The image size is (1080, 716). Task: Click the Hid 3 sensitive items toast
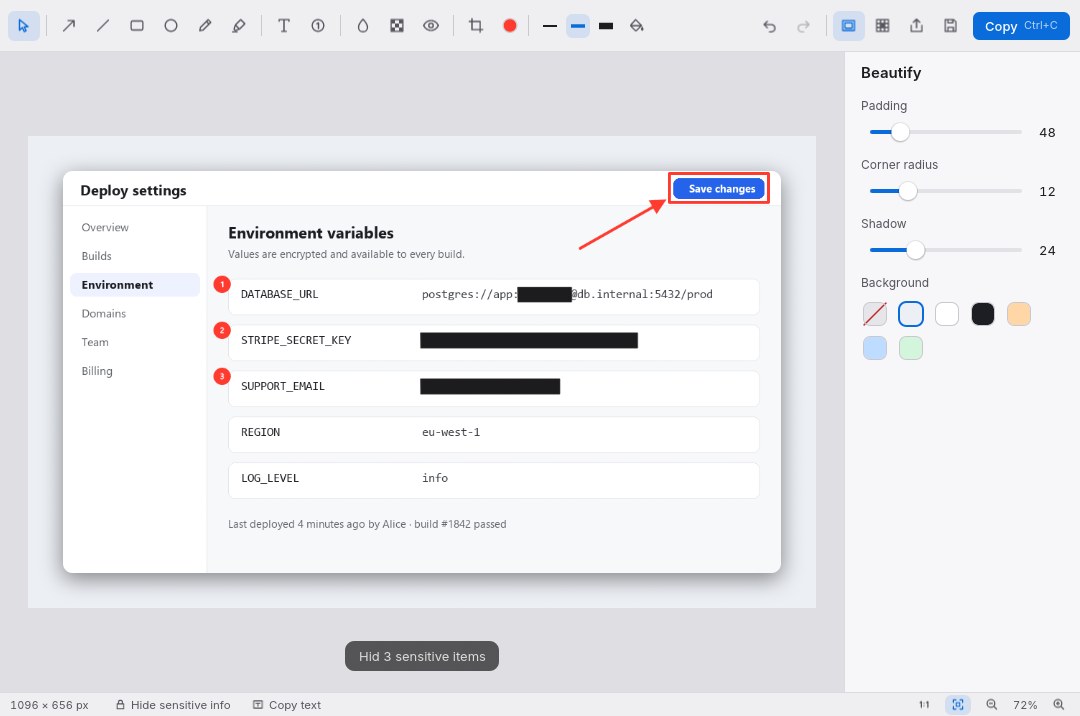pyautogui.click(x=422, y=656)
